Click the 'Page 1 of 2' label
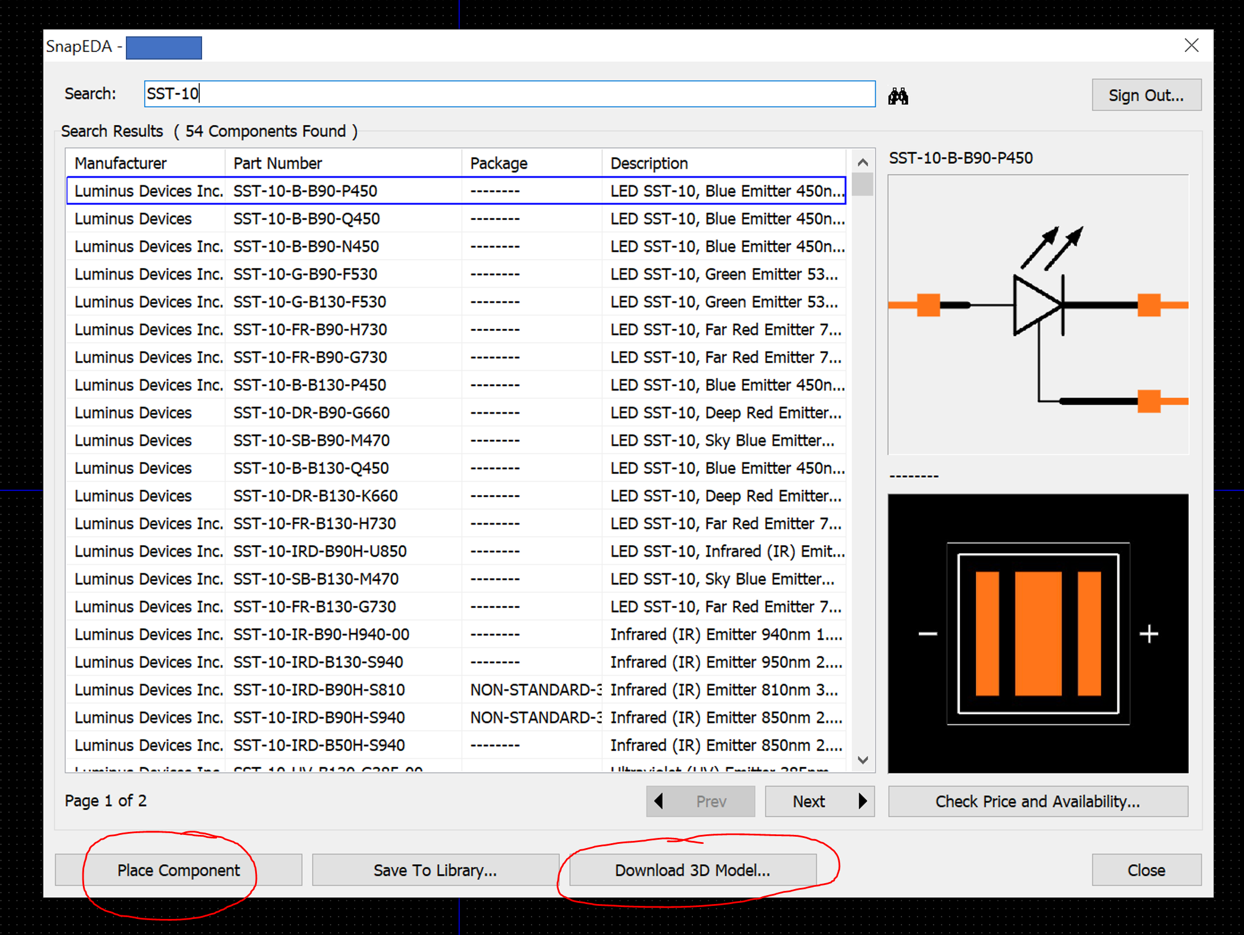 point(106,801)
